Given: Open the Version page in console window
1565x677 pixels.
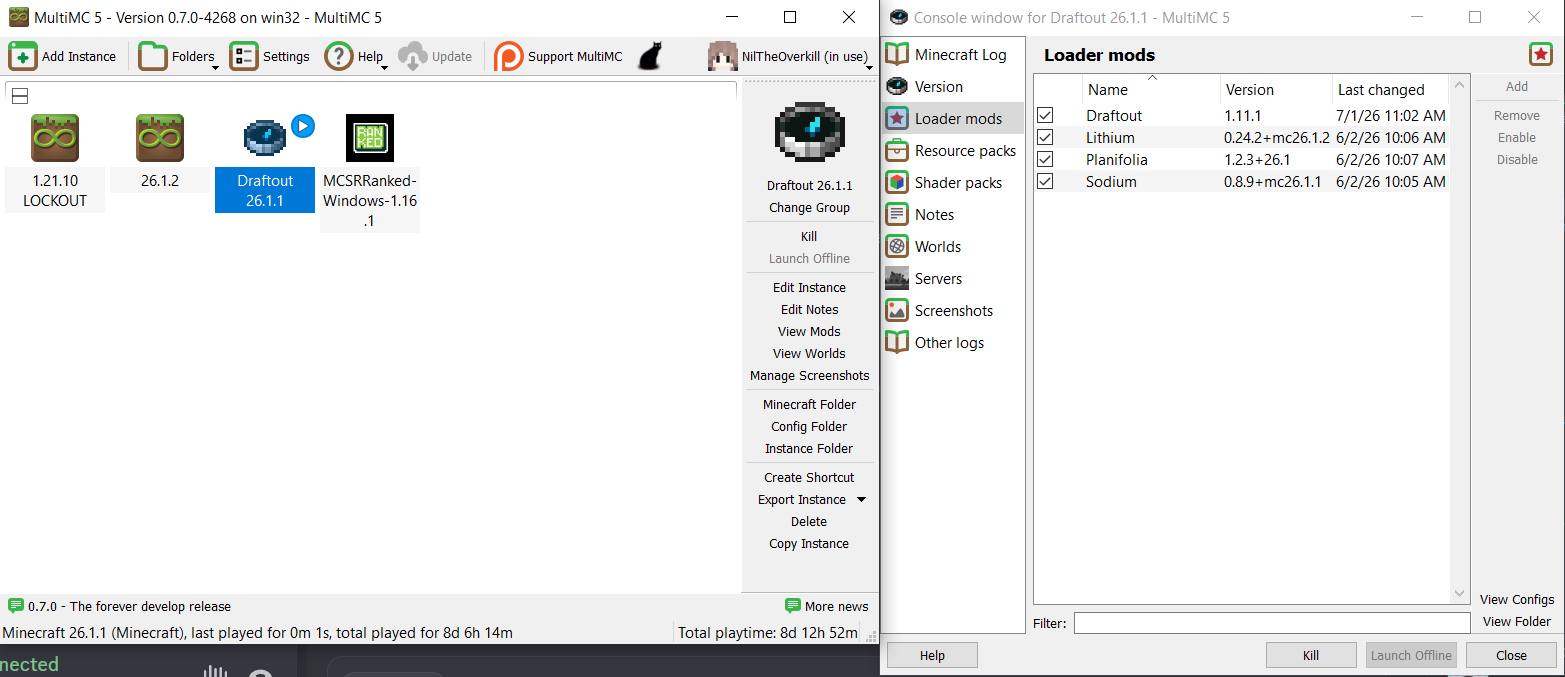Looking at the screenshot, I should (x=953, y=87).
